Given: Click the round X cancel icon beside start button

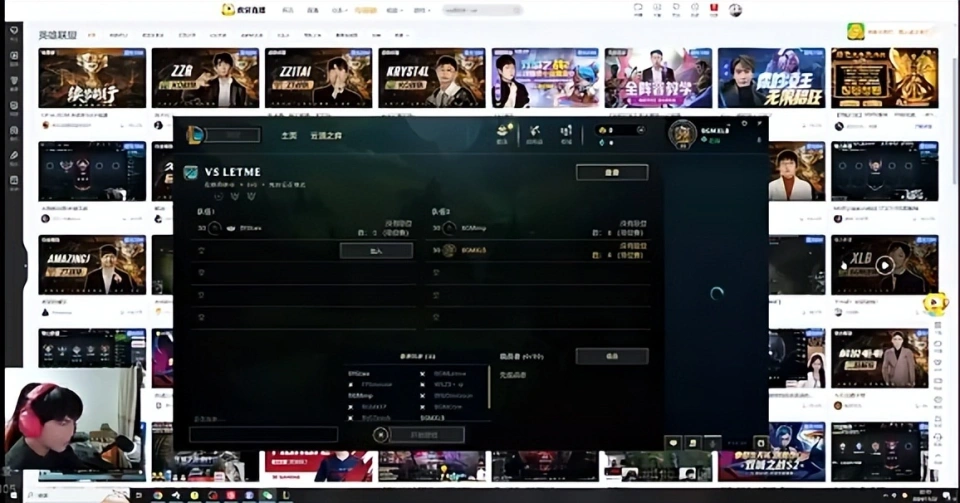Looking at the screenshot, I should (380, 434).
